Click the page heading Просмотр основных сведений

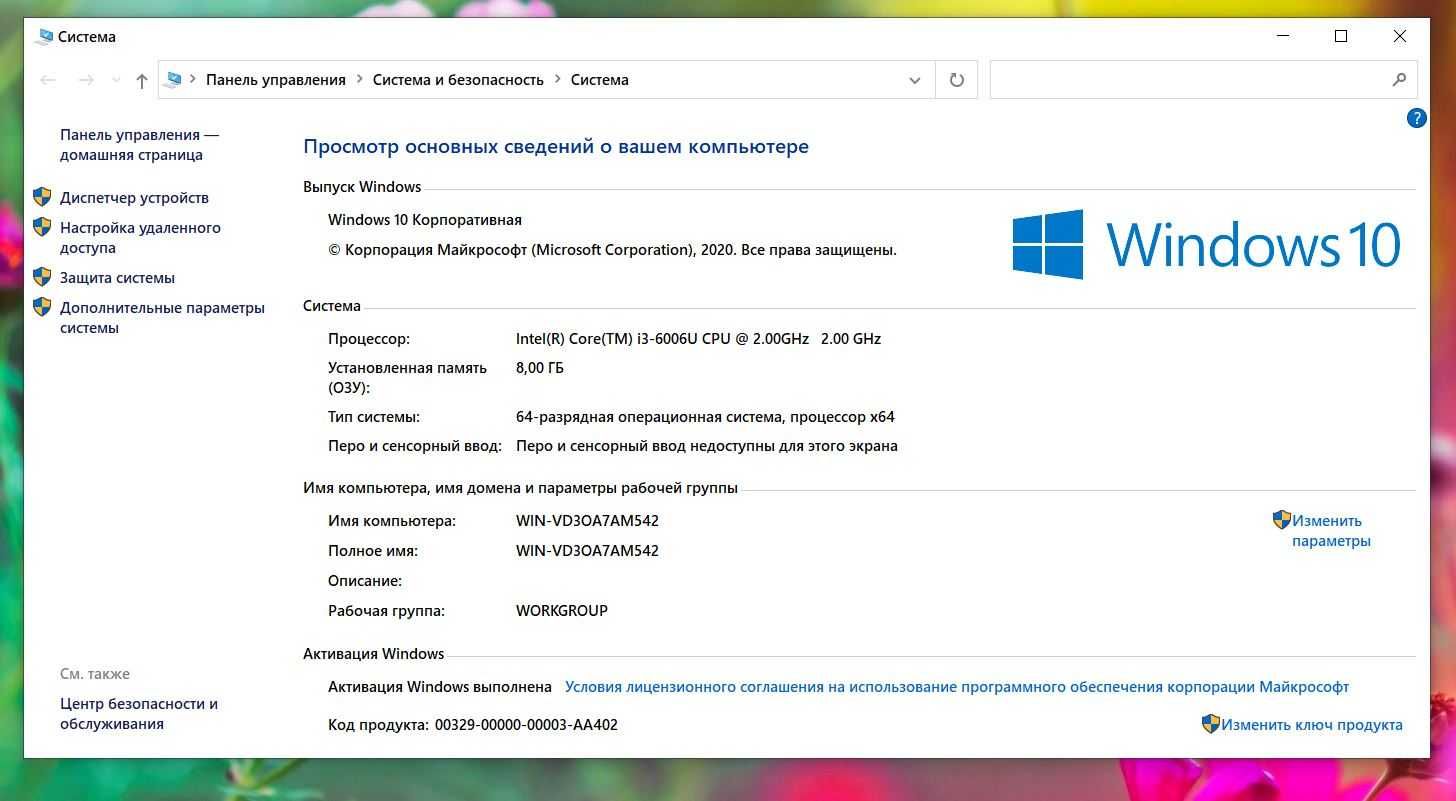[556, 147]
